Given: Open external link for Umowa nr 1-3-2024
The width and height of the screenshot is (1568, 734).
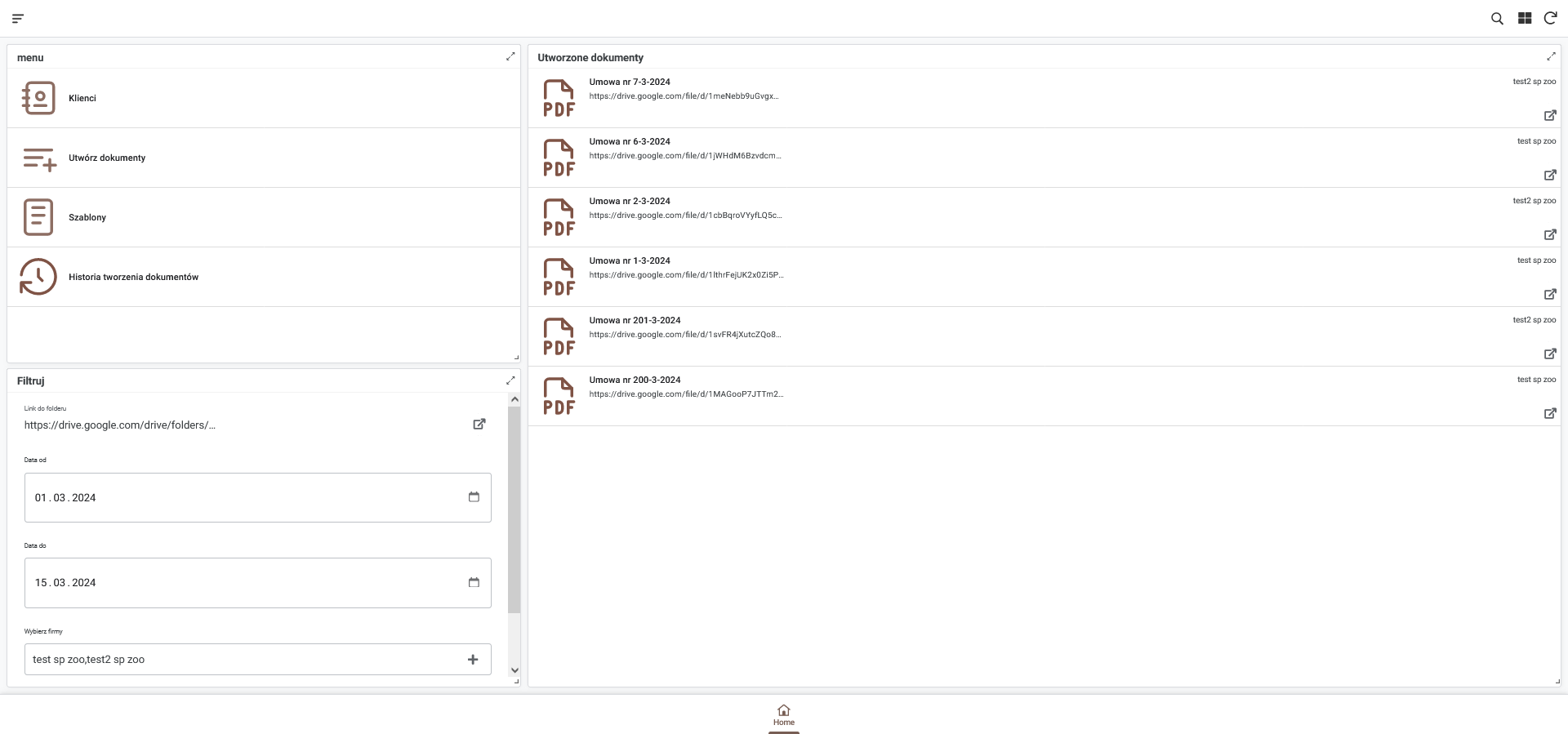Looking at the screenshot, I should pyautogui.click(x=1549, y=294).
